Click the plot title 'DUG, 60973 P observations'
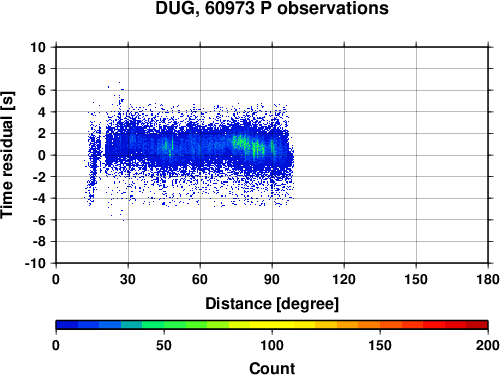The height and width of the screenshot is (375, 500). (272, 9)
